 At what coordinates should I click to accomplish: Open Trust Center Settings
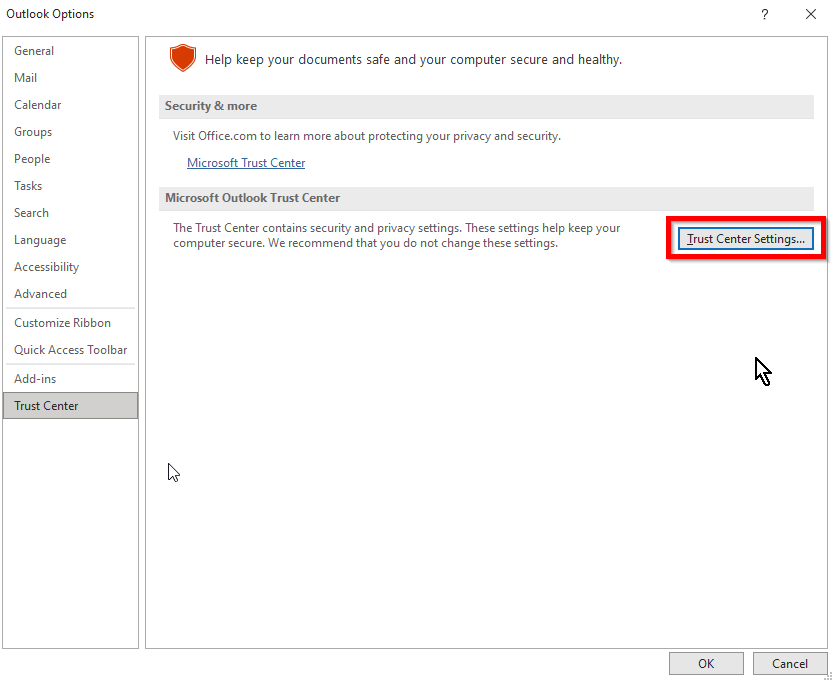point(745,239)
